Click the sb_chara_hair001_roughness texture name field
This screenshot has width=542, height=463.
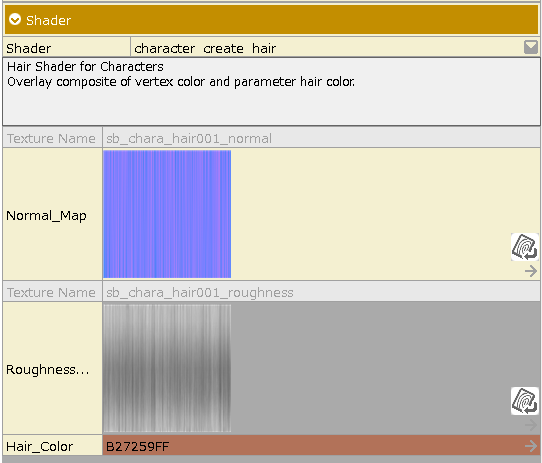pos(321,292)
